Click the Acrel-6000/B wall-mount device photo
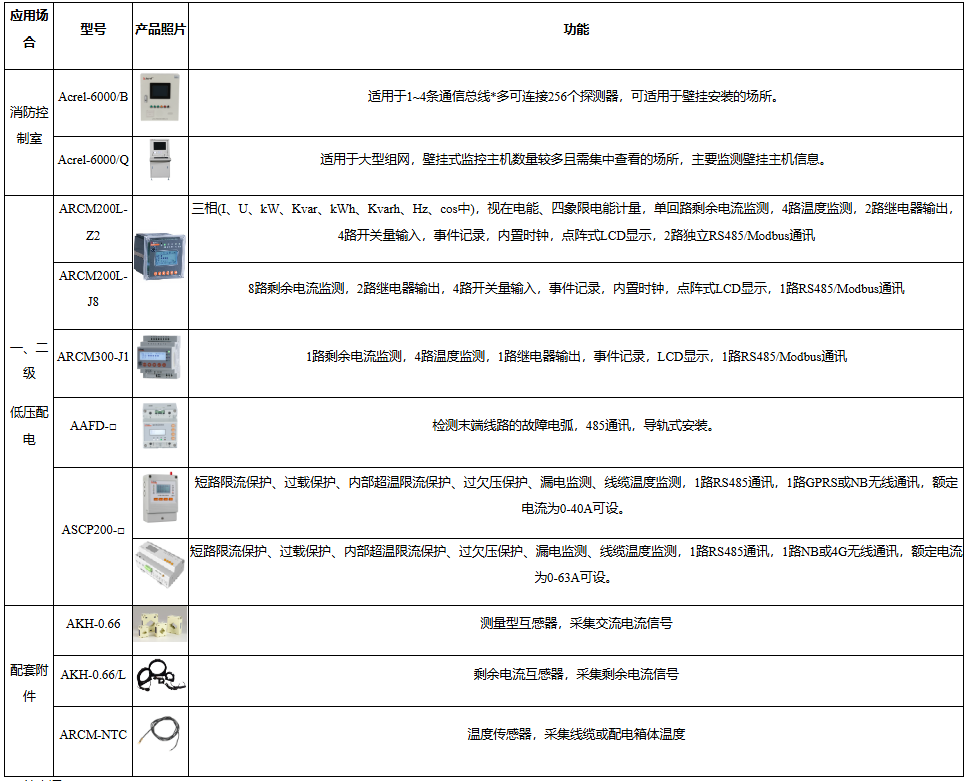 click(160, 99)
